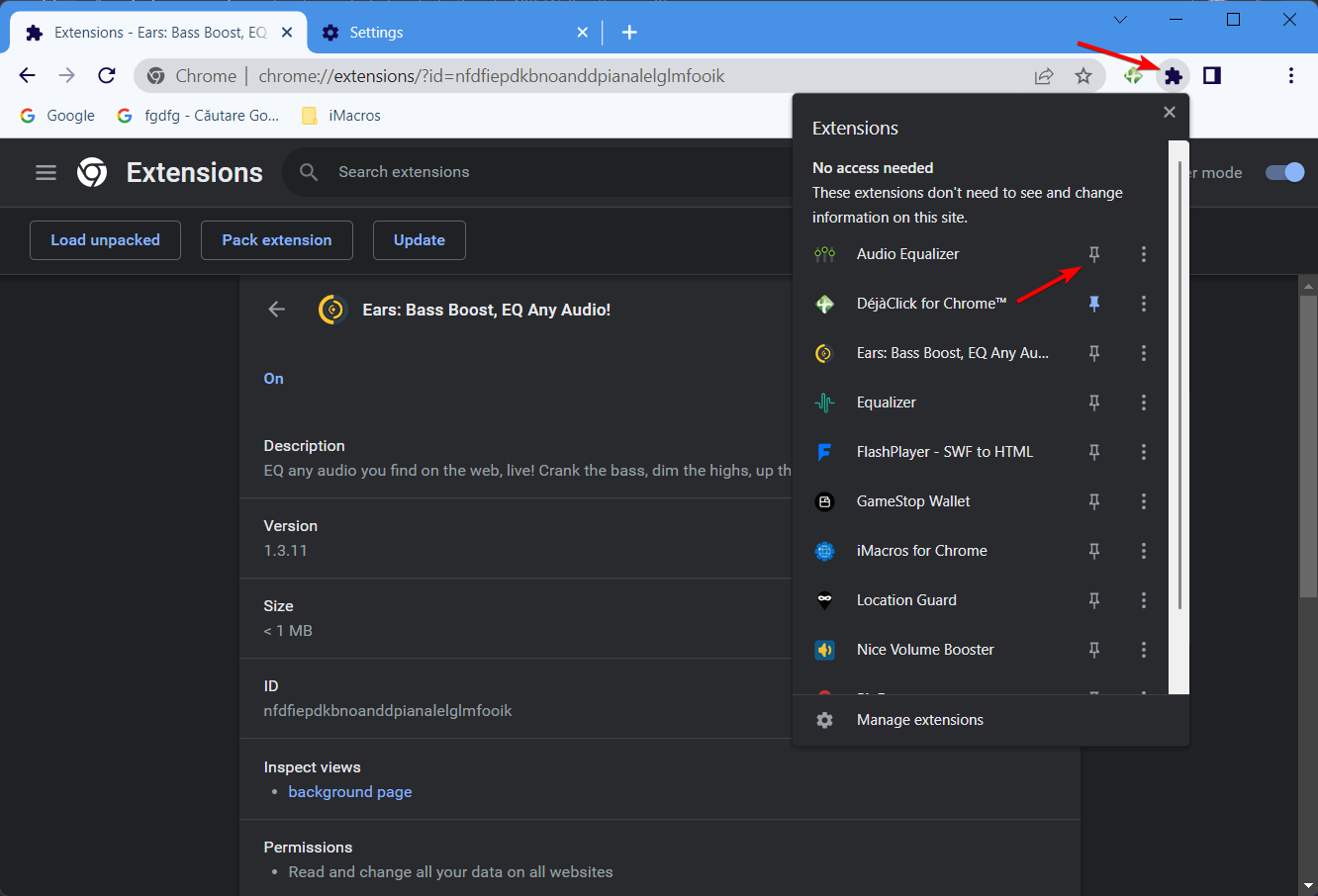The width and height of the screenshot is (1318, 896).
Task: Click the back arrow beside Ears: Bass Boost
Action: pos(276,310)
